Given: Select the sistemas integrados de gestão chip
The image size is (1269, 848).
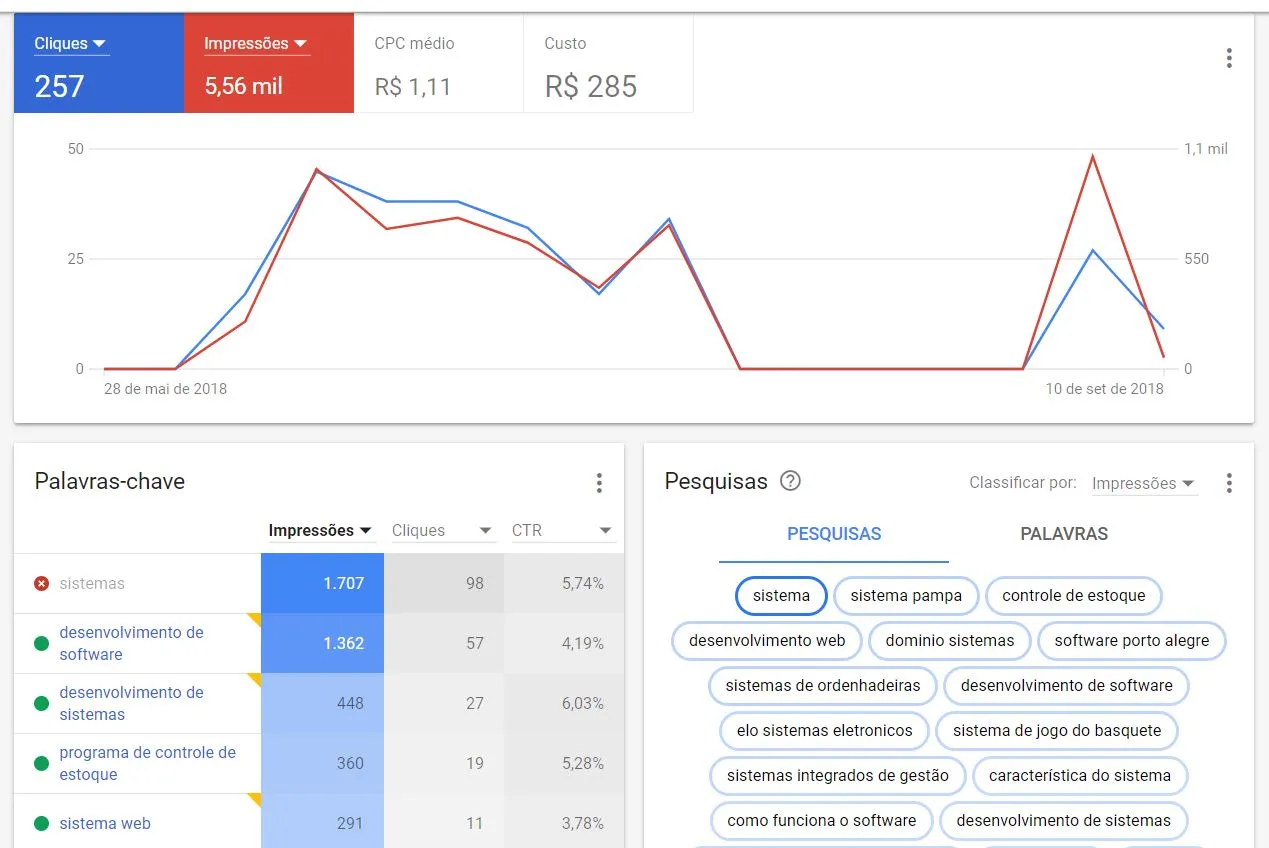Looking at the screenshot, I should (837, 776).
